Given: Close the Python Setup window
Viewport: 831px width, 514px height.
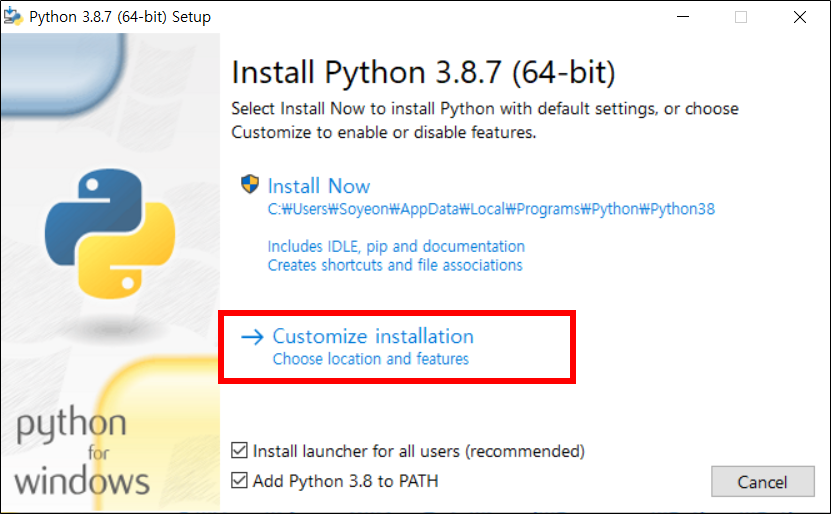Looking at the screenshot, I should (800, 17).
